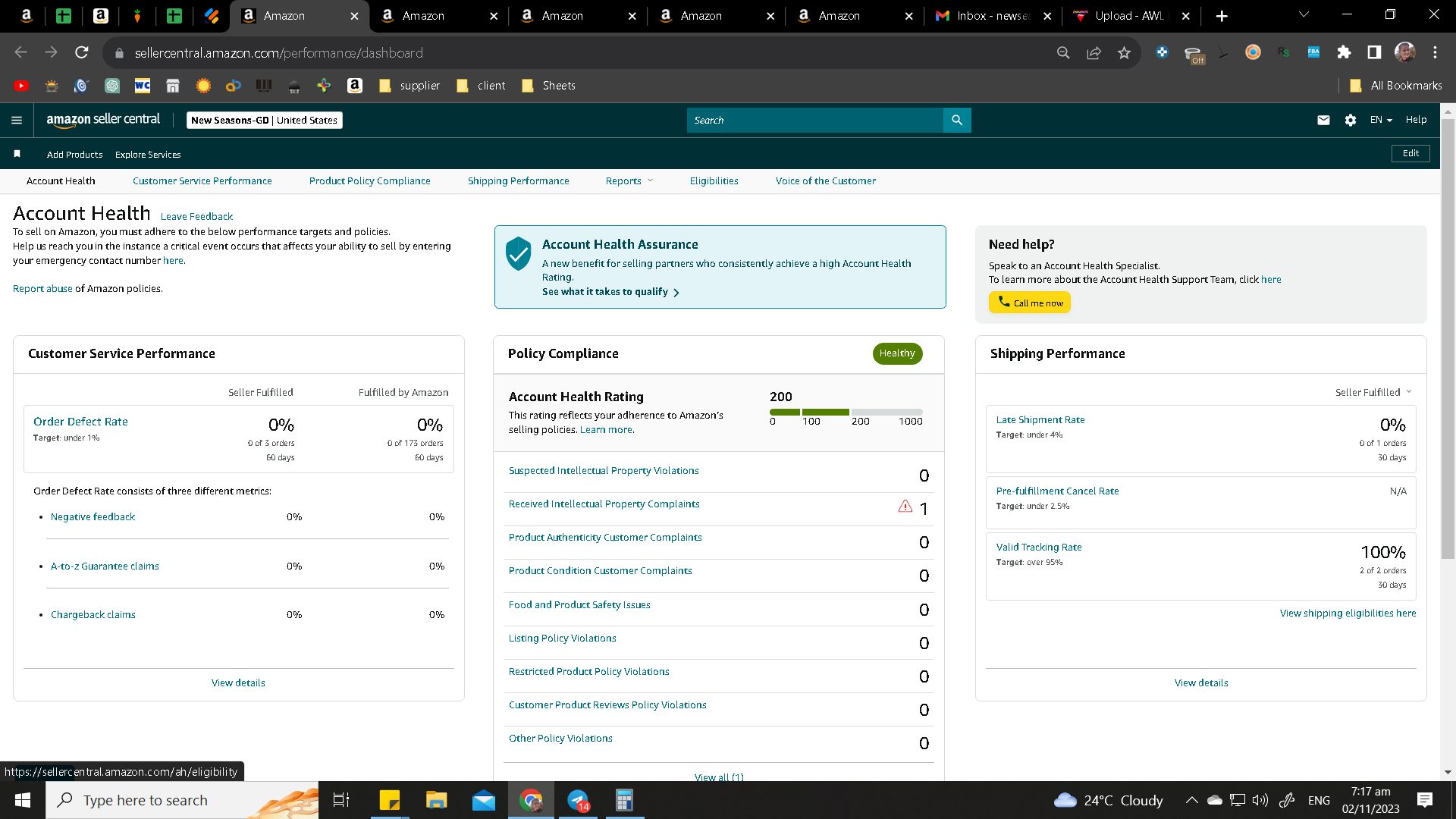Click the Telegram taskbar icon
Screen dimensions: 1456x819
[578, 800]
